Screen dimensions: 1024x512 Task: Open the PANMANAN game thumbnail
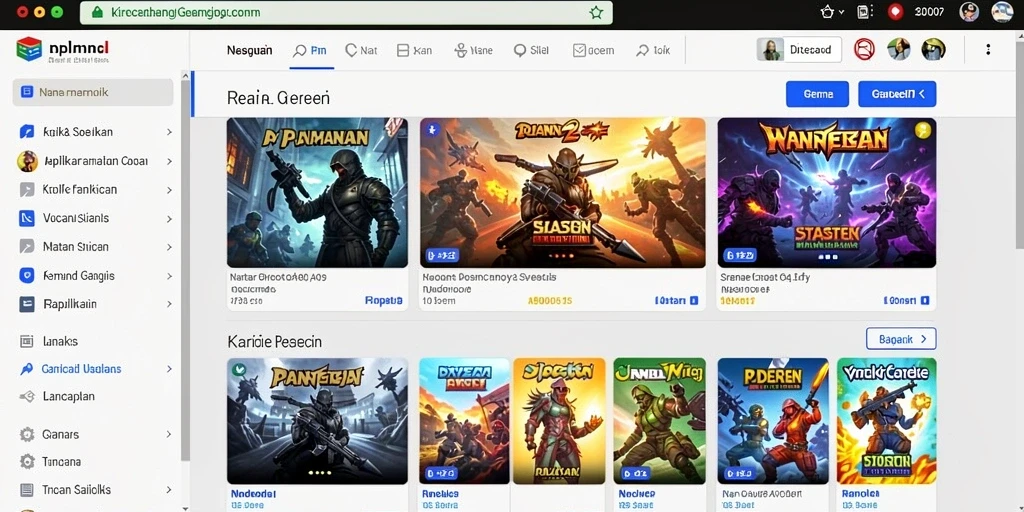[317, 193]
